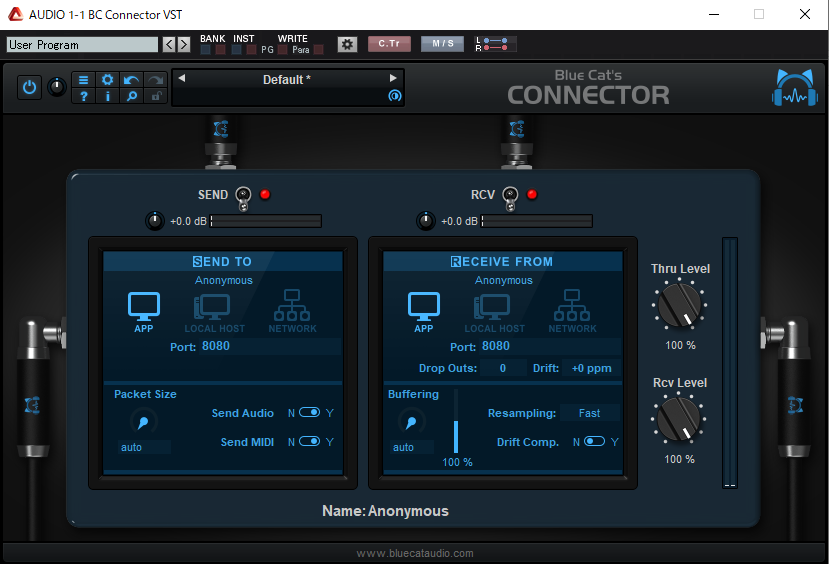The image size is (829, 564).
Task: Toggle the Send MIDI switch
Action: coord(310,441)
